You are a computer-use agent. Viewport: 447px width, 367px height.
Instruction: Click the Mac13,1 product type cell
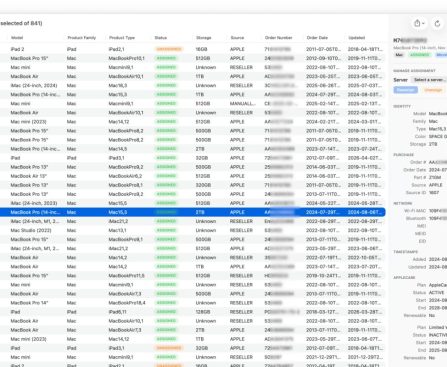117,230
